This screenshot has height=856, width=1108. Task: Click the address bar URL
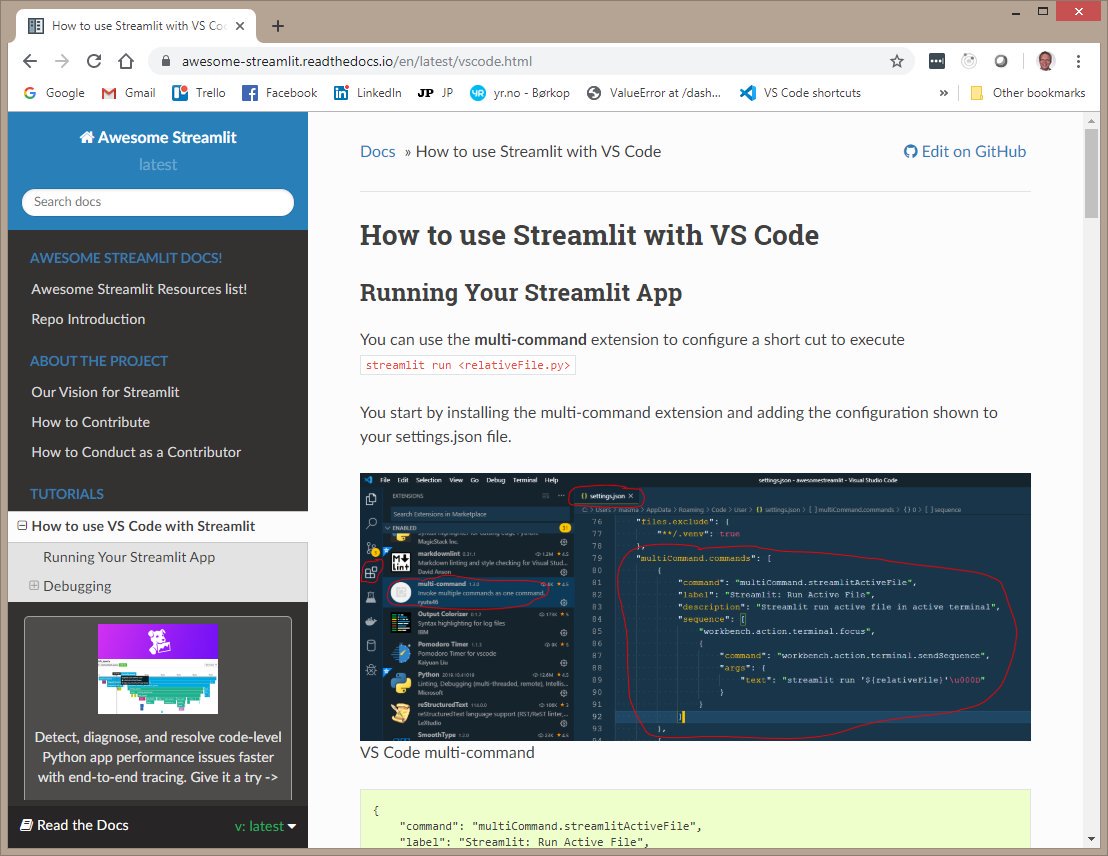(x=357, y=61)
